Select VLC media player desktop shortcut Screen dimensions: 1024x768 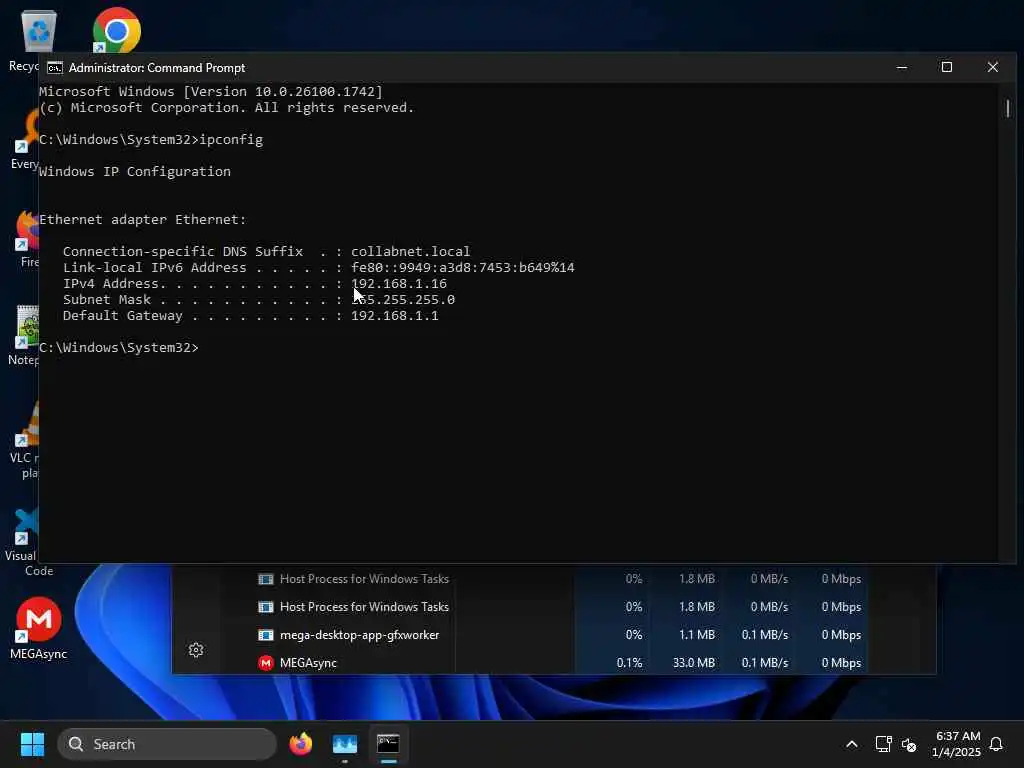(x=26, y=441)
